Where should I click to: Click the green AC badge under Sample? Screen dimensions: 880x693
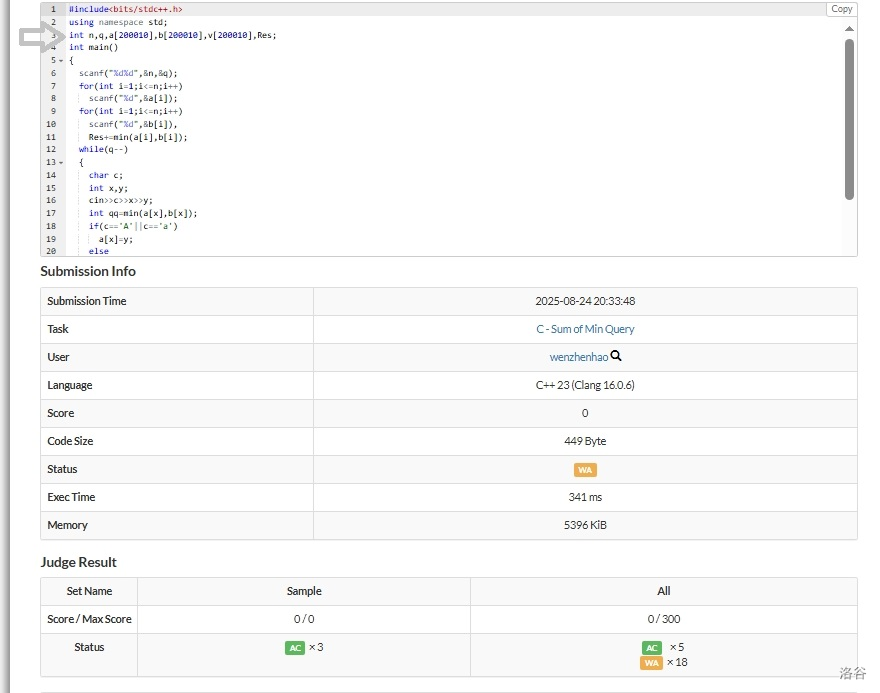[294, 647]
